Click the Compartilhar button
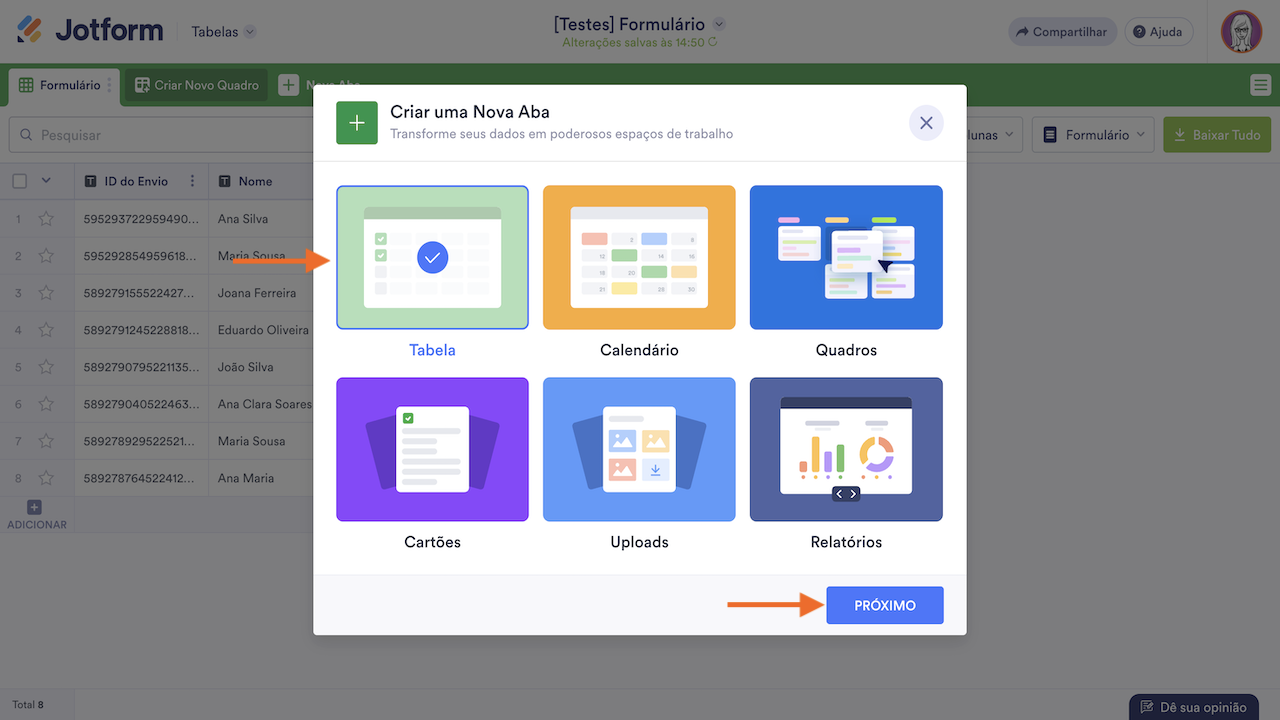 click(1062, 32)
